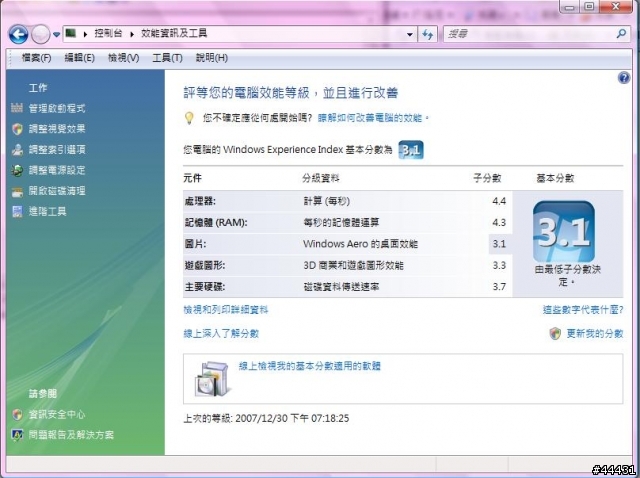
Task: Click the 管理啟動程式 sidebar icon
Action: 17,108
